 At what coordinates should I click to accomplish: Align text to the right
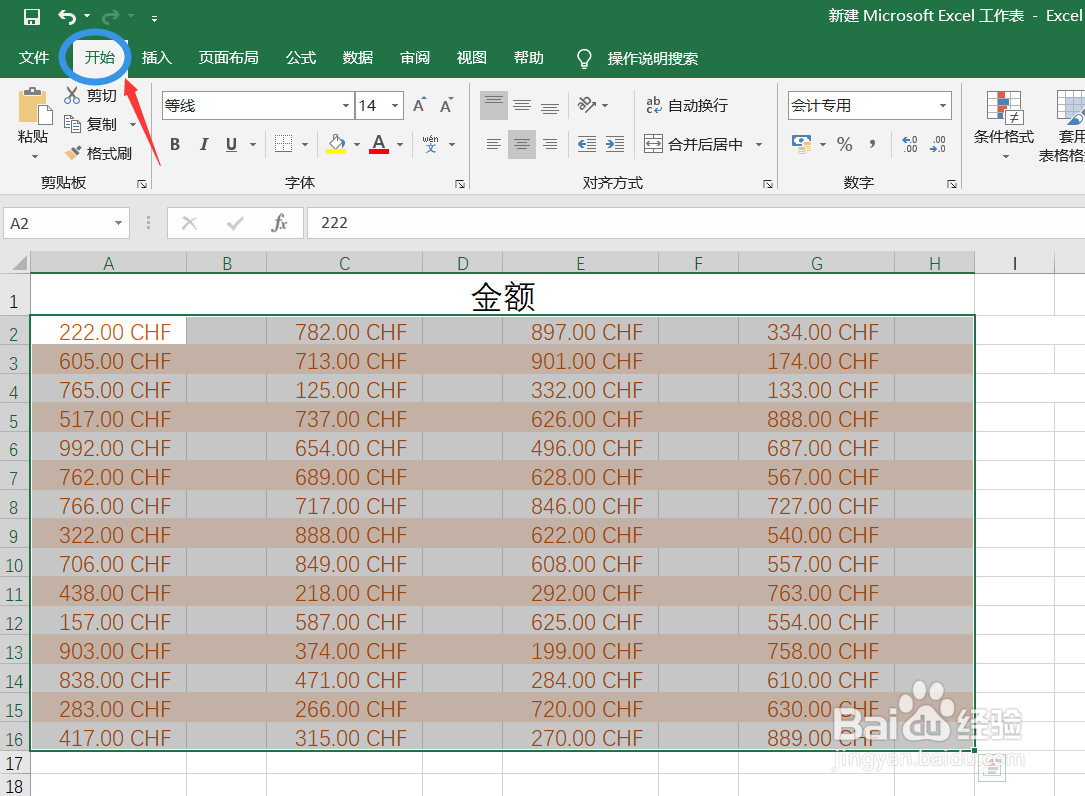(x=550, y=144)
